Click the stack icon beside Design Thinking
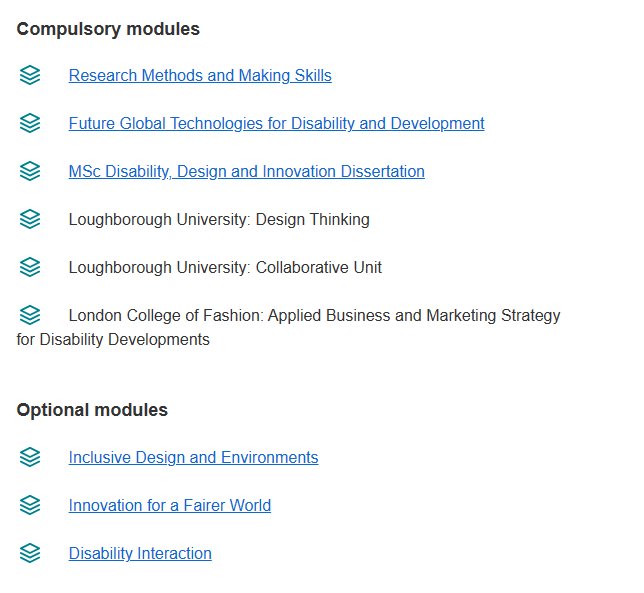The height and width of the screenshot is (593, 644). tap(30, 219)
